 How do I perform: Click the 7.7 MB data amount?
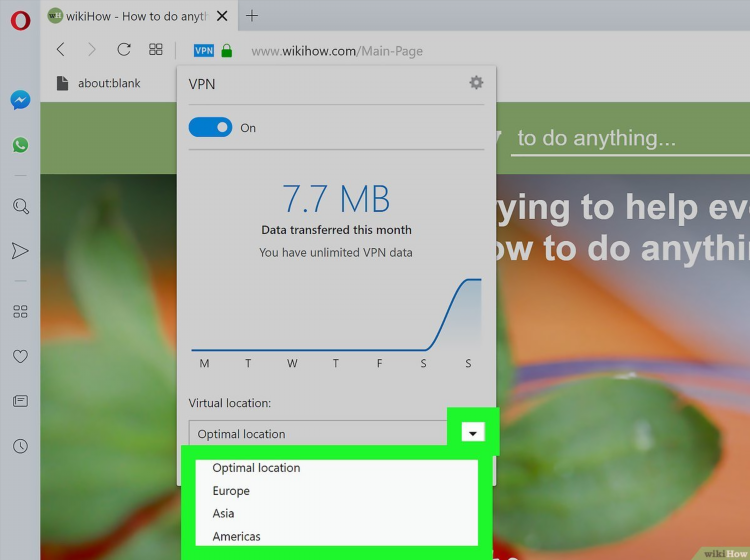[336, 199]
